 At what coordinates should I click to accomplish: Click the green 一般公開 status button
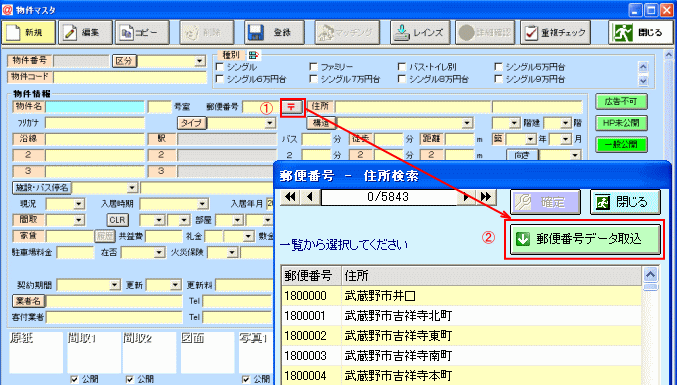pyautogui.click(x=621, y=145)
